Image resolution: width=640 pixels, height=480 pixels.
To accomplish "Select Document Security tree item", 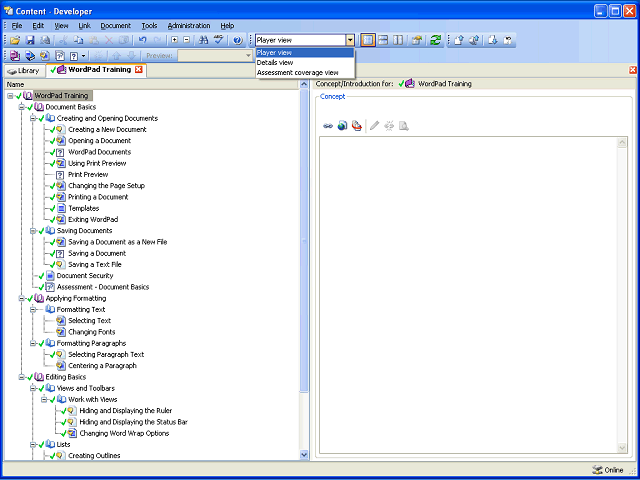I will [85, 276].
